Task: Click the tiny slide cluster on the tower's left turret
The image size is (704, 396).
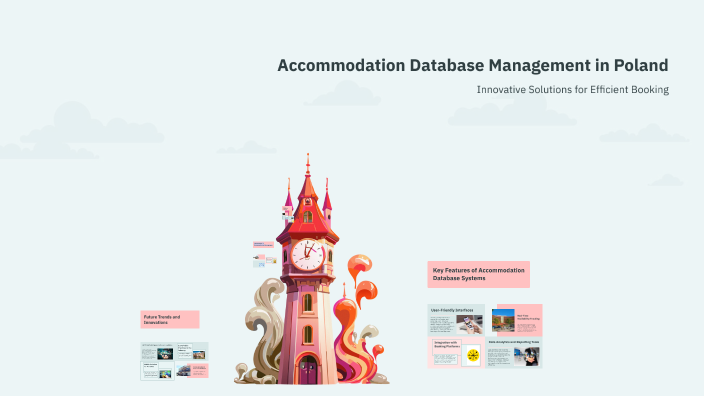Action: pyautogui.click(x=287, y=213)
